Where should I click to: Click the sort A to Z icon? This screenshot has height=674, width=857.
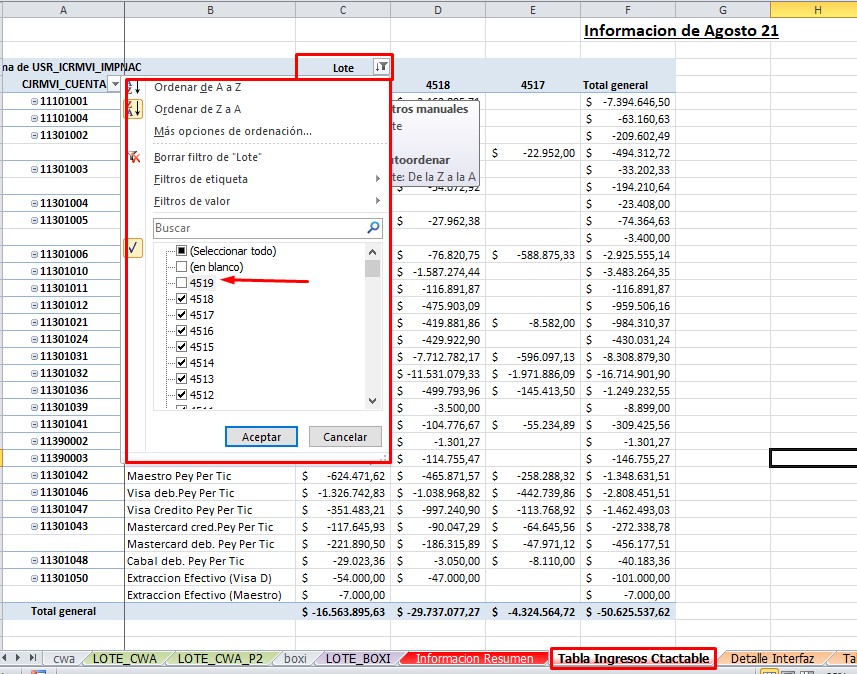(133, 88)
